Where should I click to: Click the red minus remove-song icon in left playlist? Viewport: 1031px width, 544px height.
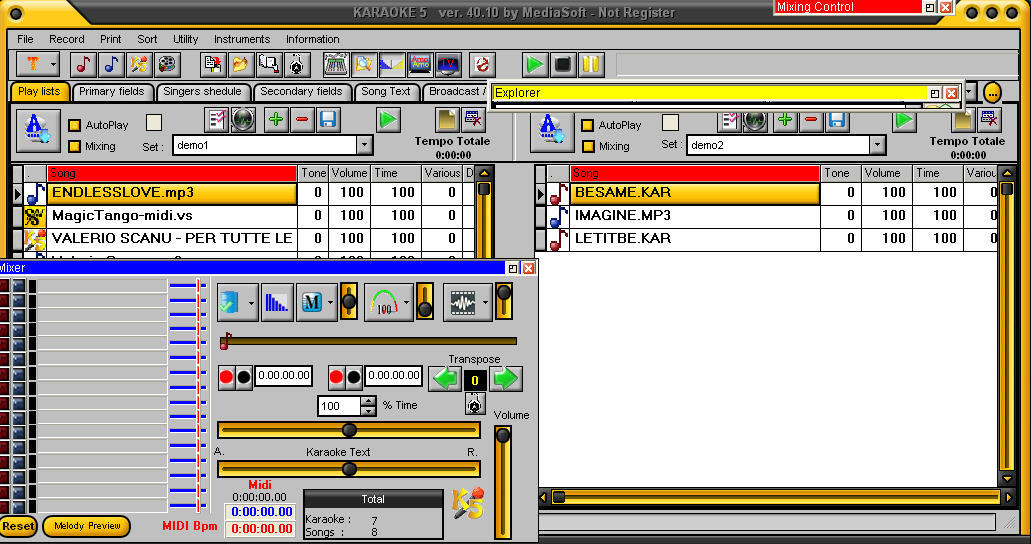302,121
